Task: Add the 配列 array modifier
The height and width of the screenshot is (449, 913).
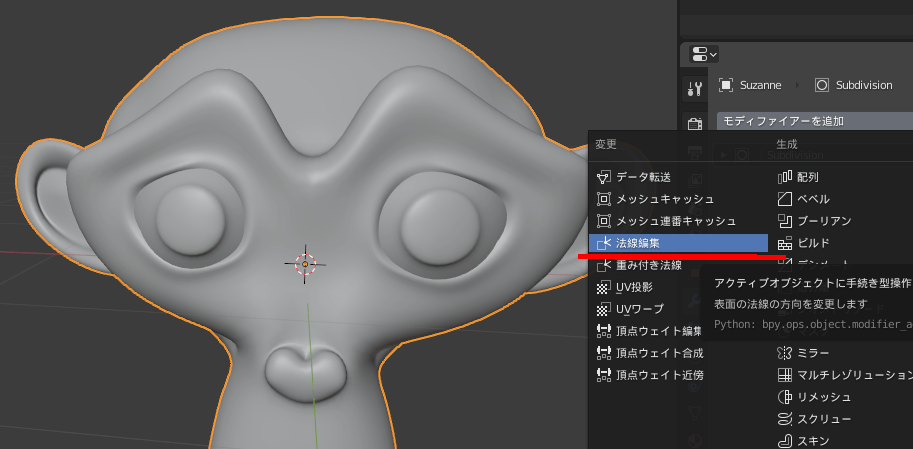Action: click(x=843, y=177)
